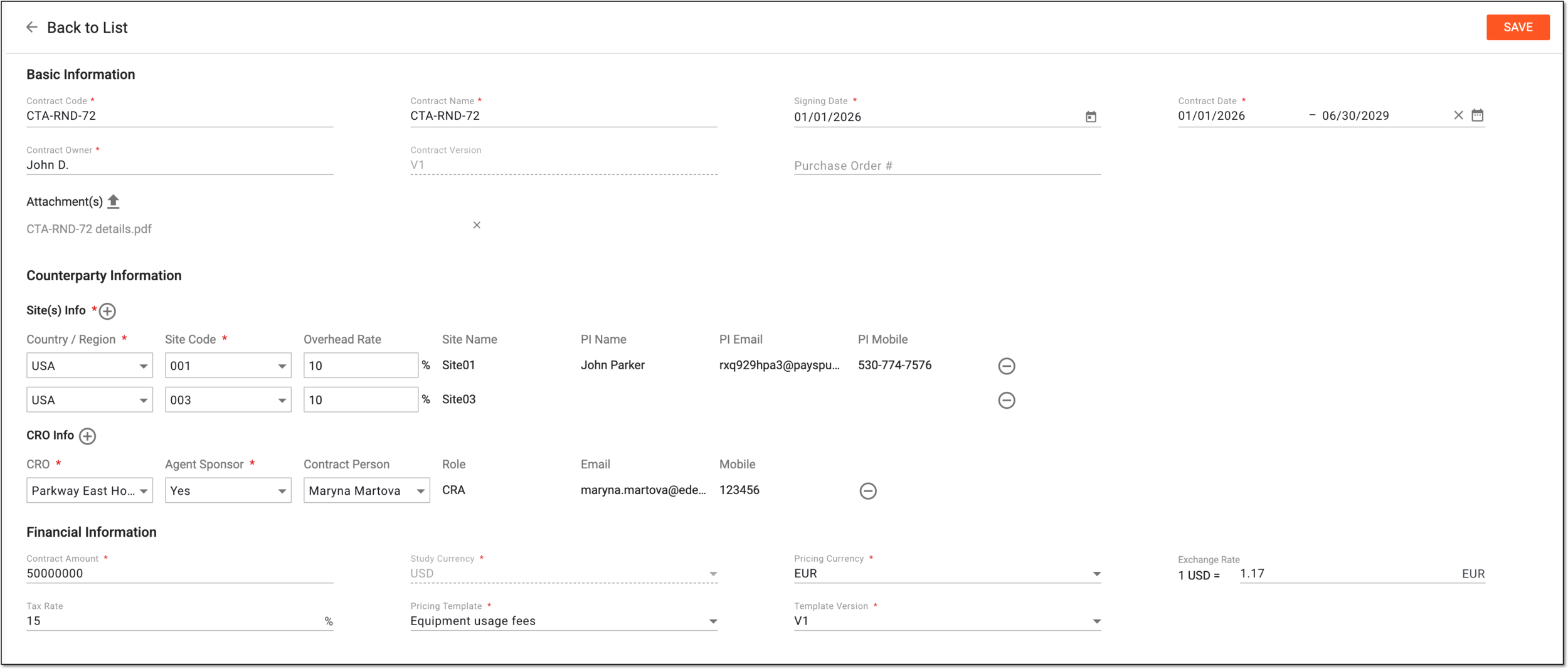Click the Contract Version V1 field

[x=564, y=165]
